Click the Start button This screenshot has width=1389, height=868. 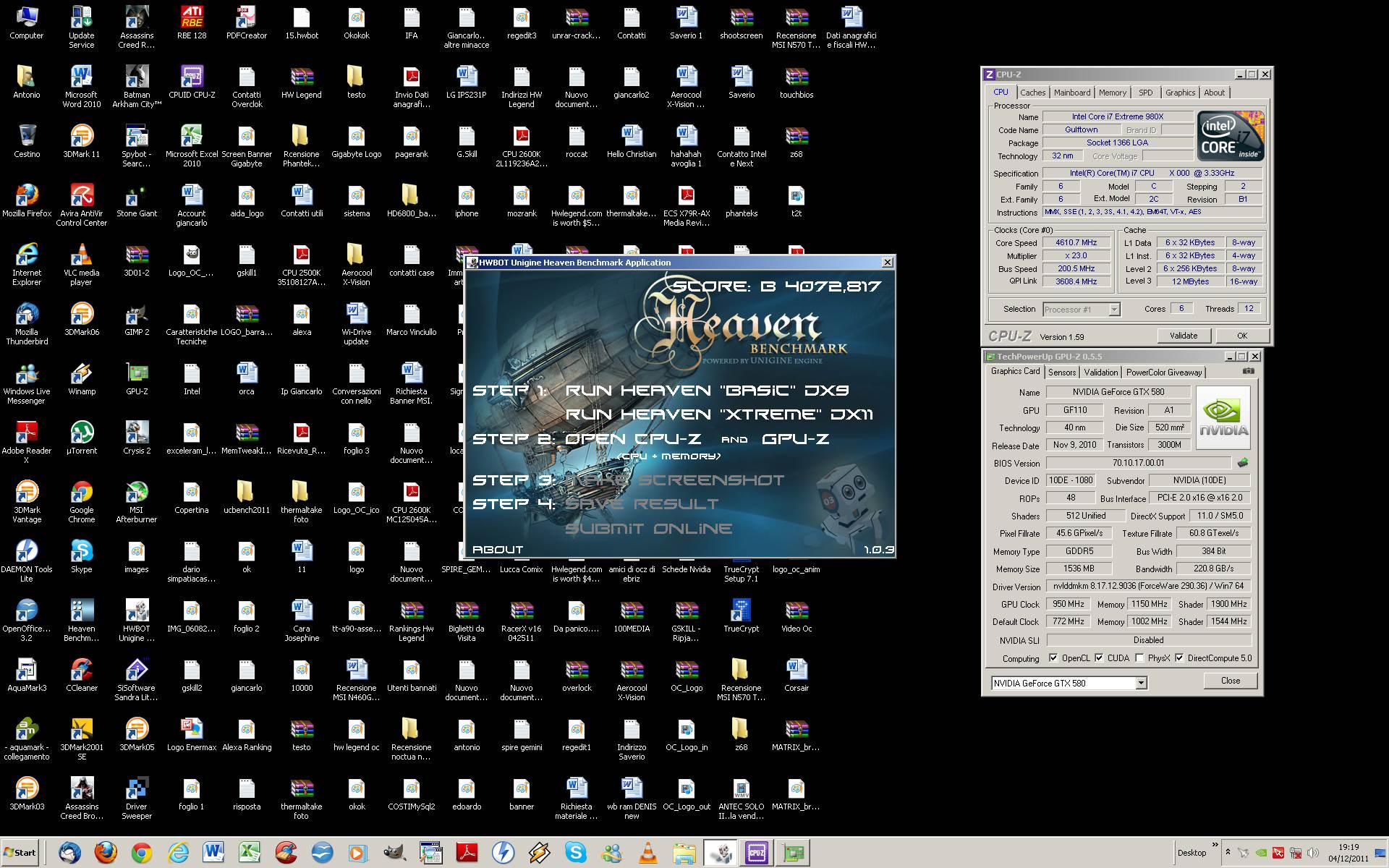[20, 853]
